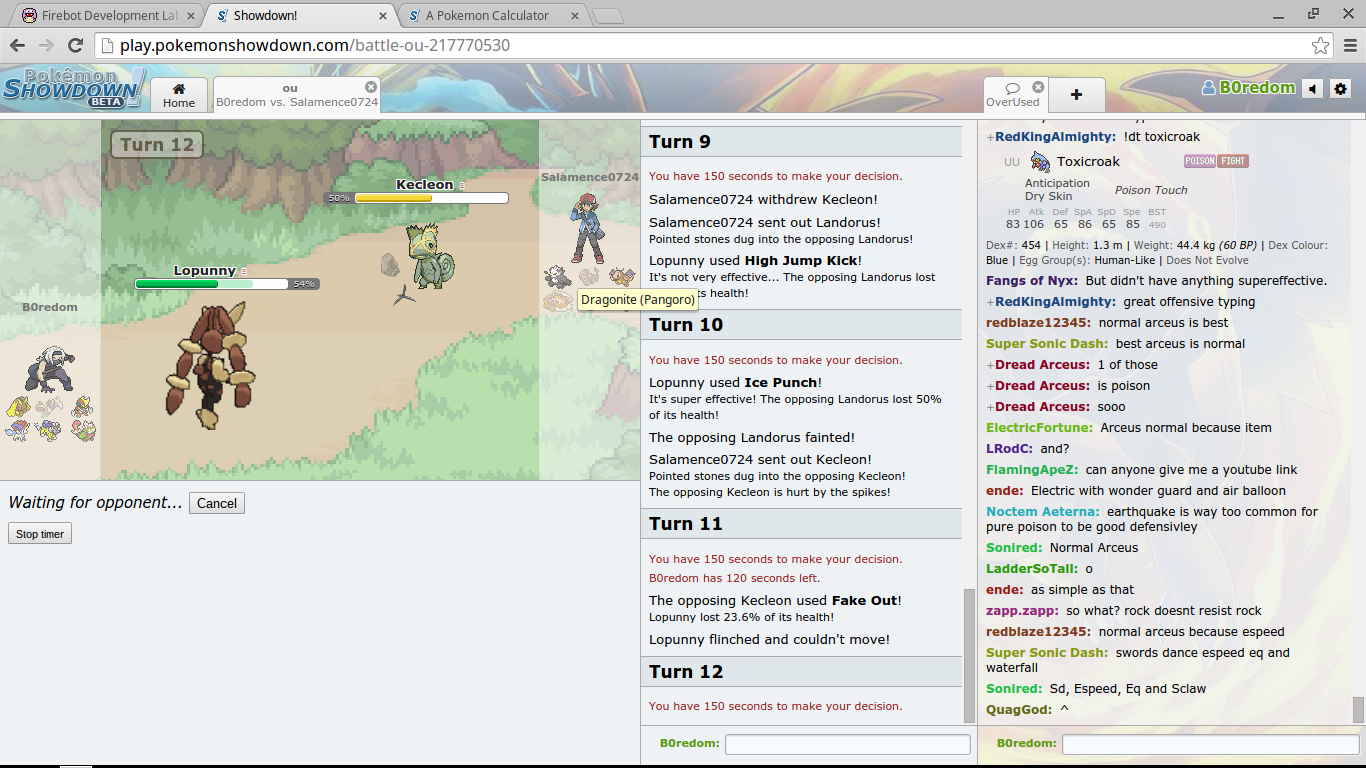Cancel the pending move decision
Image resolution: width=1366 pixels, height=768 pixels.
[x=217, y=503]
